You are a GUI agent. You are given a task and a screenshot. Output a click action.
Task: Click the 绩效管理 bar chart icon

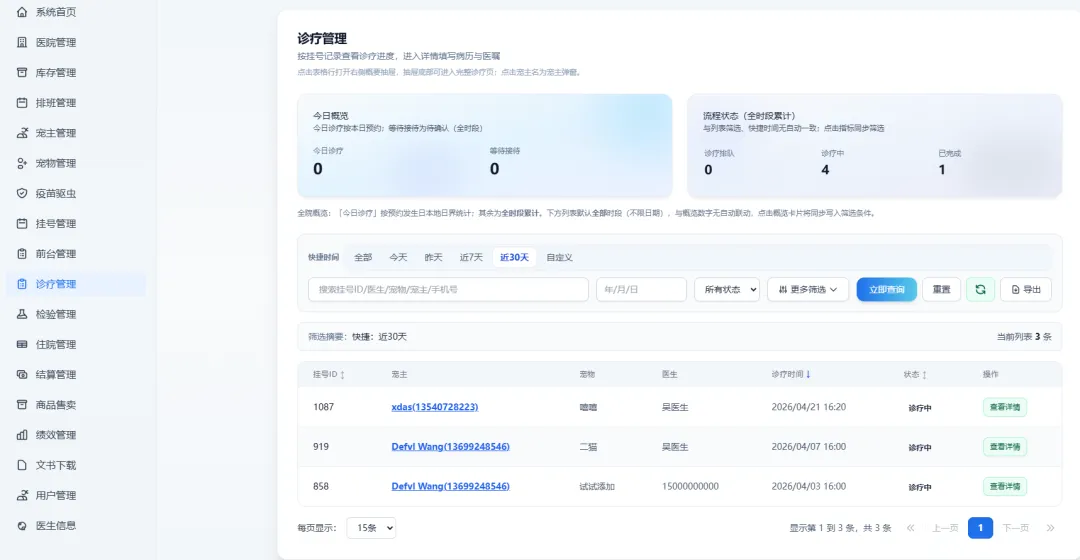[22, 435]
